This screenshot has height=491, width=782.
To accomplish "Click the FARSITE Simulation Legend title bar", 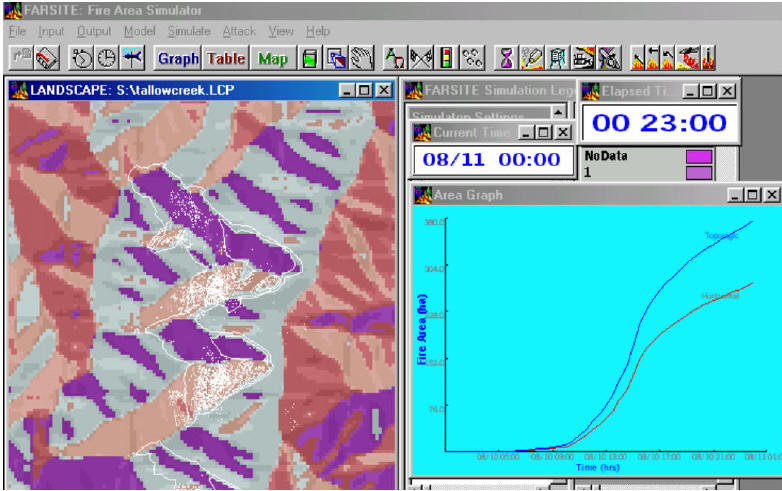I will [490, 90].
